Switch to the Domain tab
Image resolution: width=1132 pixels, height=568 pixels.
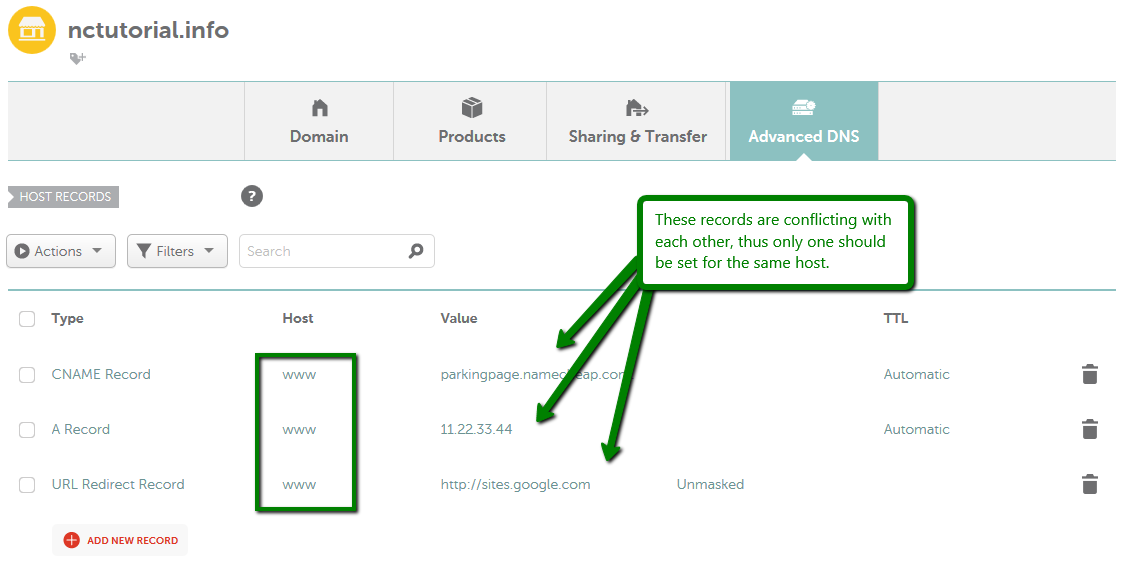coord(319,121)
